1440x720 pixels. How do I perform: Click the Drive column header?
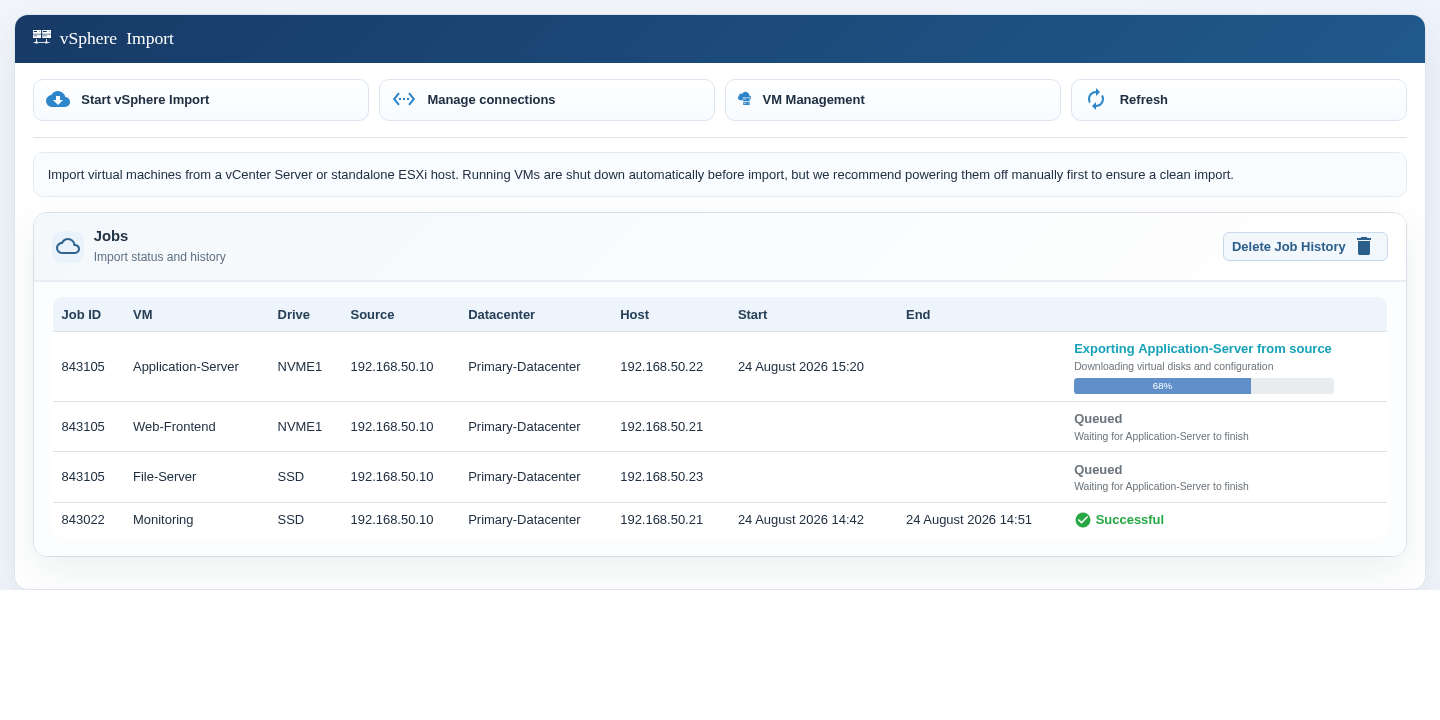pyautogui.click(x=294, y=314)
